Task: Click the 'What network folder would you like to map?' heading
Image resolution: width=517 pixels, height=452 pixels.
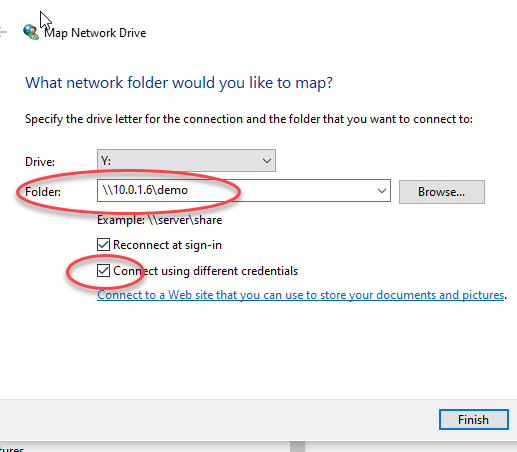Action: 179,83
